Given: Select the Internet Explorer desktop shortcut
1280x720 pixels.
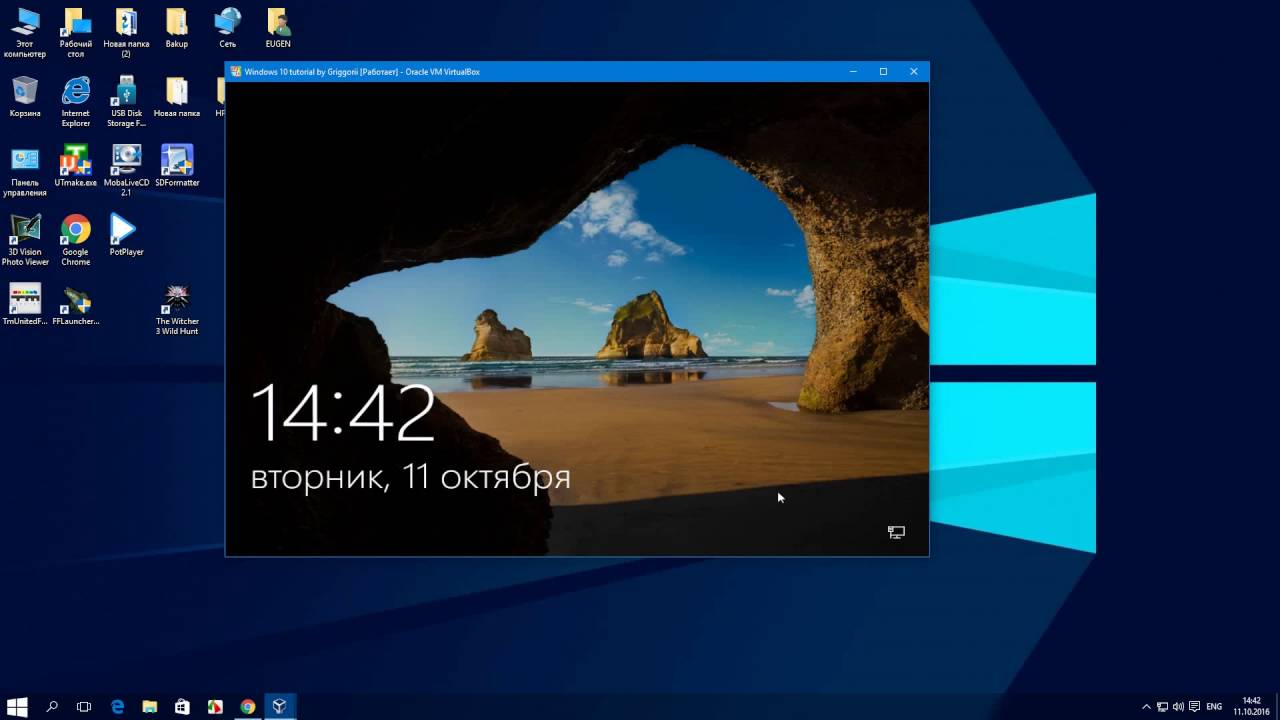Looking at the screenshot, I should (76, 101).
